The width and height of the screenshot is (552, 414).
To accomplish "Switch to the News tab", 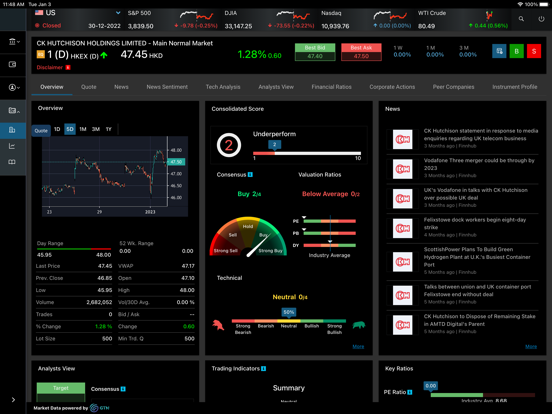I will click(x=121, y=87).
